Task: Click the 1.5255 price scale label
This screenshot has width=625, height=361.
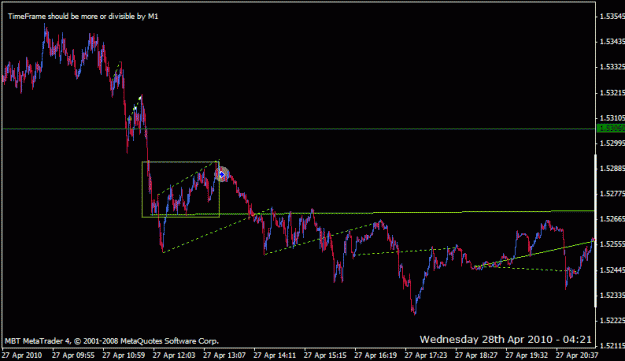Action: [612, 244]
